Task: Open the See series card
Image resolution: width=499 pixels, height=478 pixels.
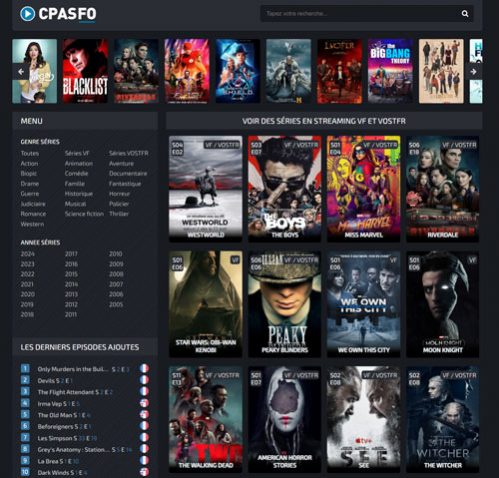Action: pyautogui.click(x=364, y=419)
